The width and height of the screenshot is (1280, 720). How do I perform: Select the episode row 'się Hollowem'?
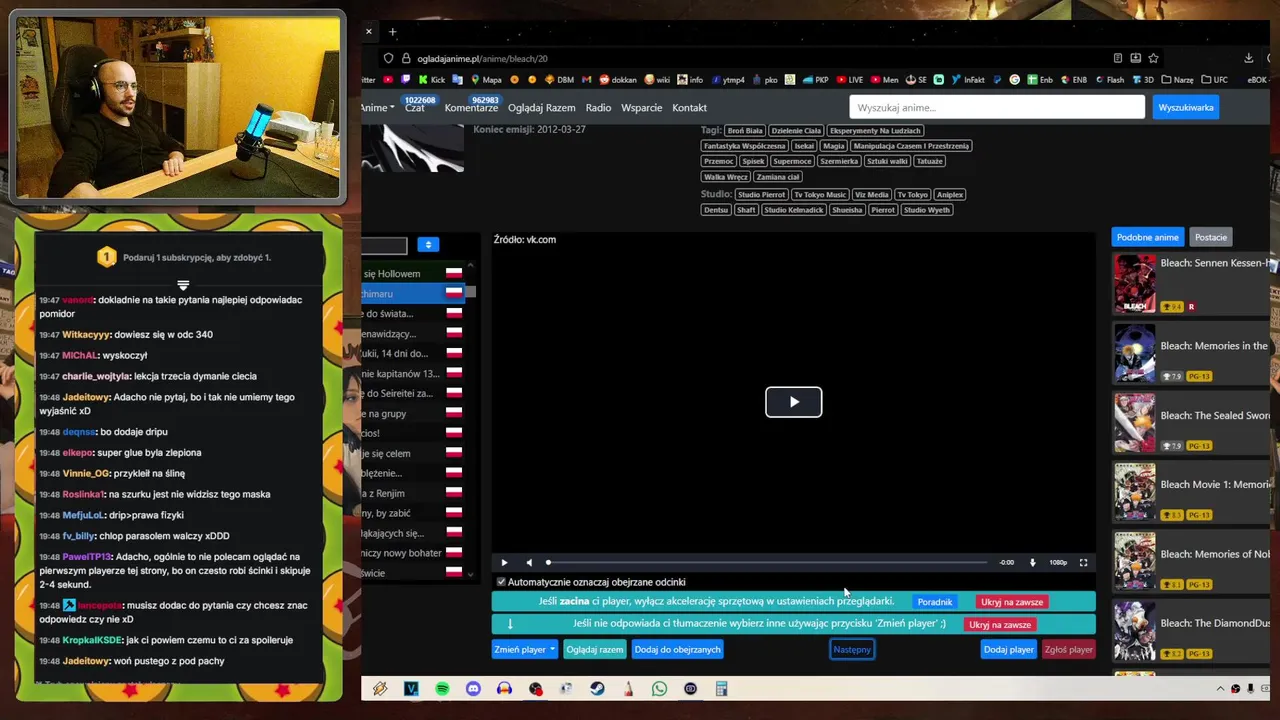(413, 273)
